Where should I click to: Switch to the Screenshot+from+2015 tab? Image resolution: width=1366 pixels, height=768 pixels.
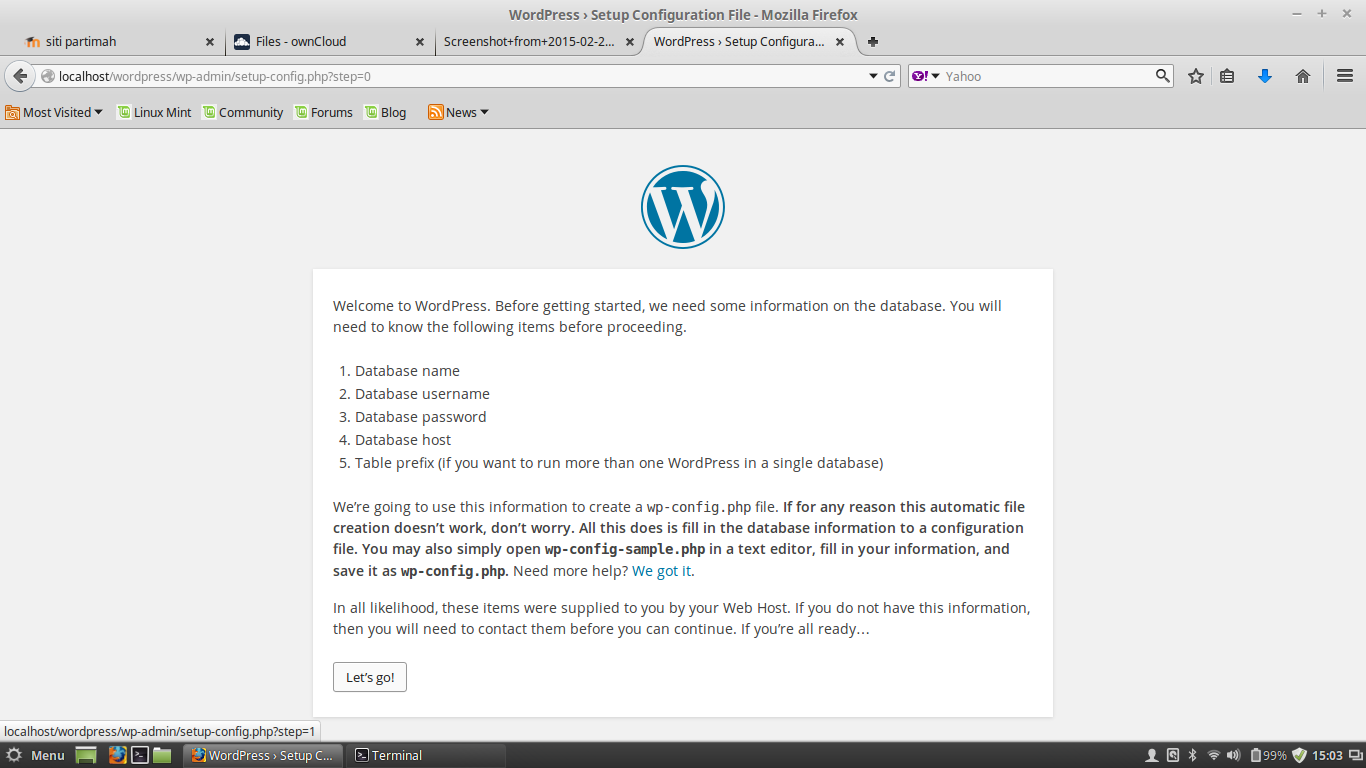[540, 42]
